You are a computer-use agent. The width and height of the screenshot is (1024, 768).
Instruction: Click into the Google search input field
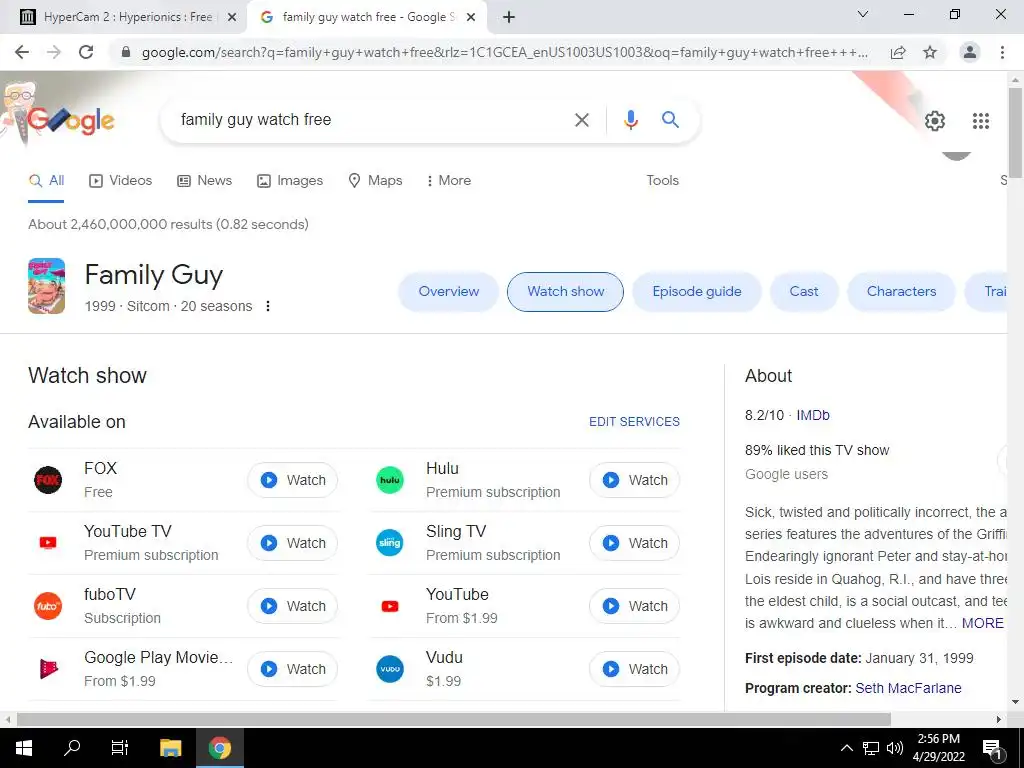[x=372, y=120]
